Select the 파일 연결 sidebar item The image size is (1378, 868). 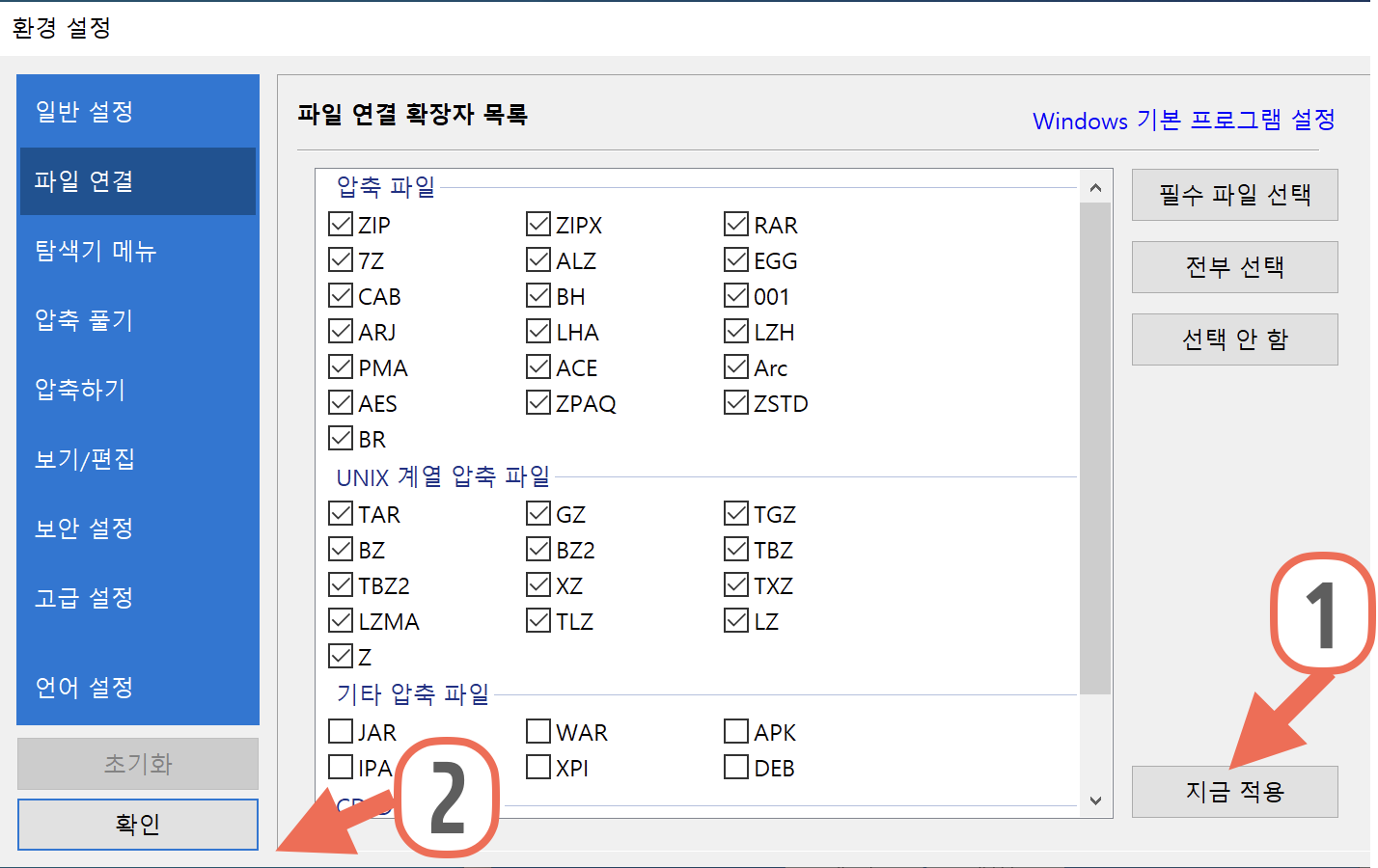[138, 181]
